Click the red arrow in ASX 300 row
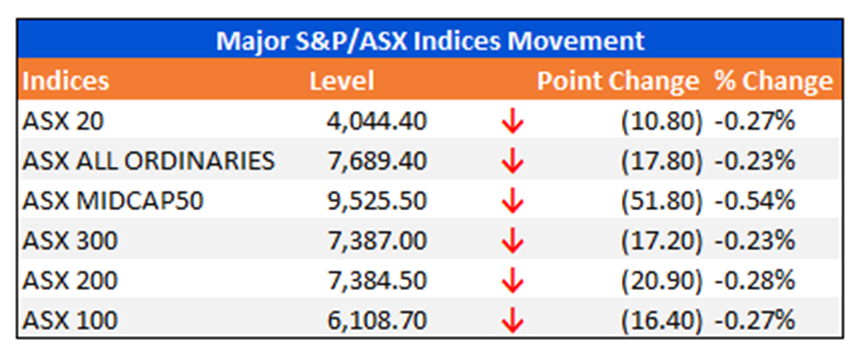The image size is (860, 363). point(512,242)
